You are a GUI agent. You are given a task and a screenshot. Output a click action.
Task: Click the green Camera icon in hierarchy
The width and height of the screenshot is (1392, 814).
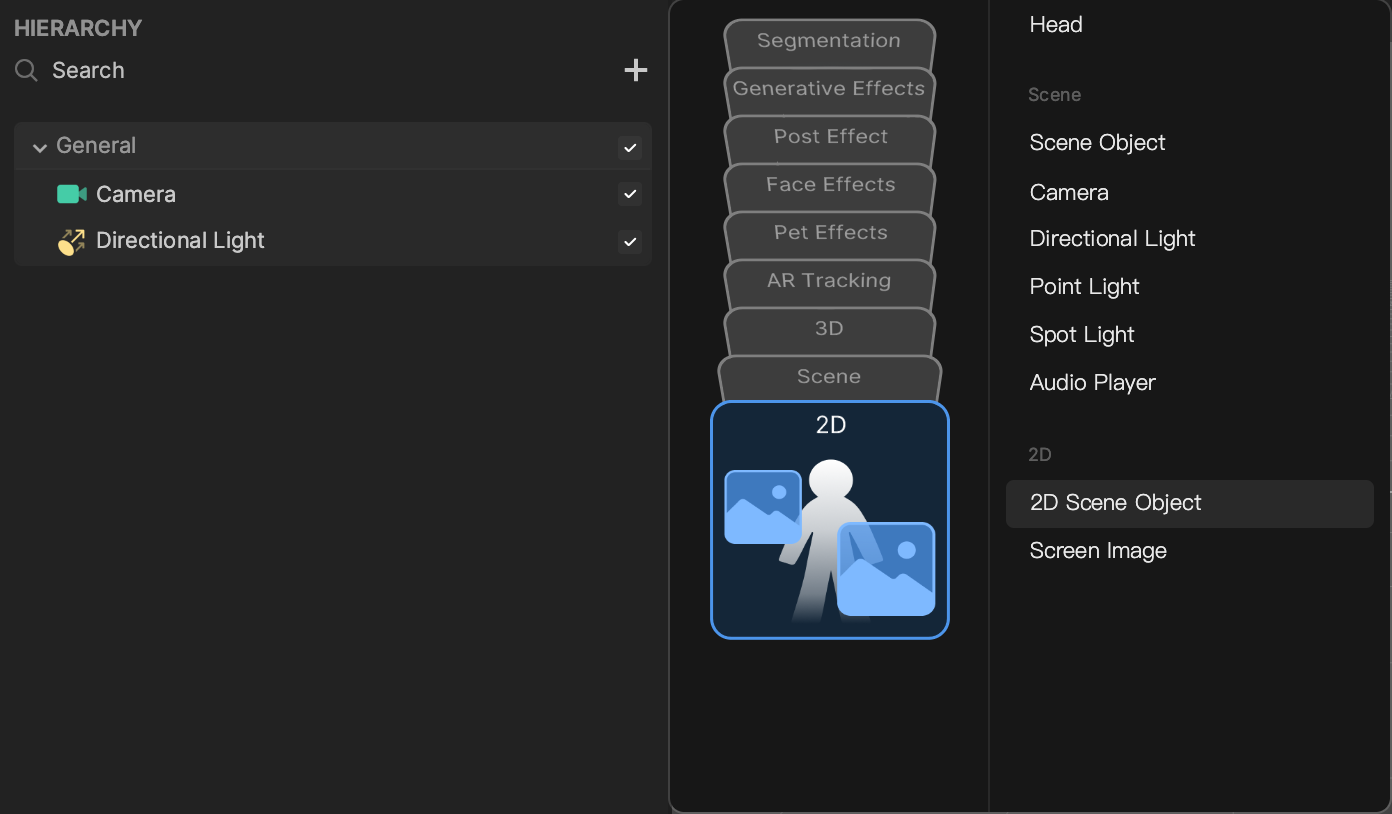point(71,194)
